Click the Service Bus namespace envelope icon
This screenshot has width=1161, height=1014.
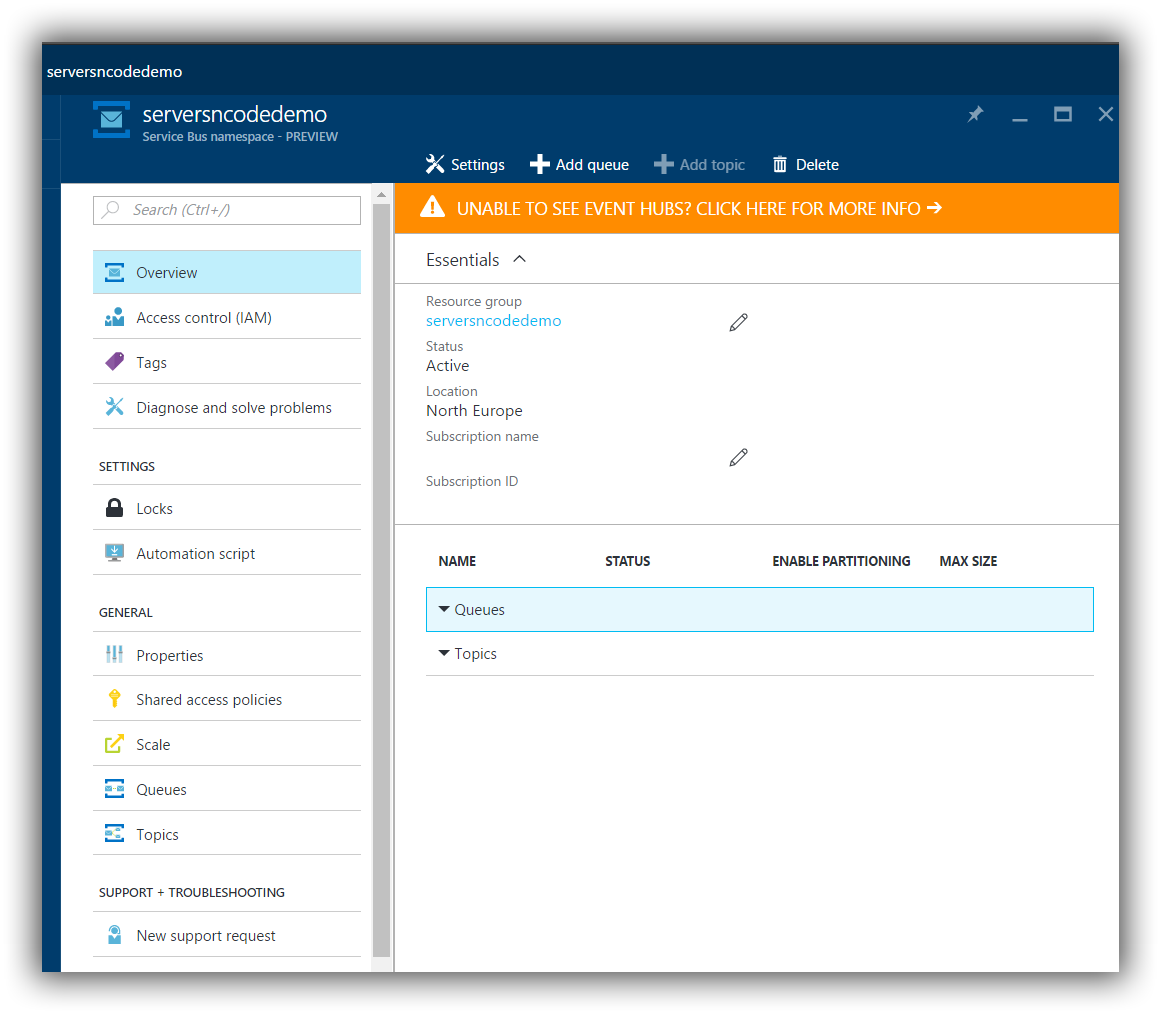(111, 119)
